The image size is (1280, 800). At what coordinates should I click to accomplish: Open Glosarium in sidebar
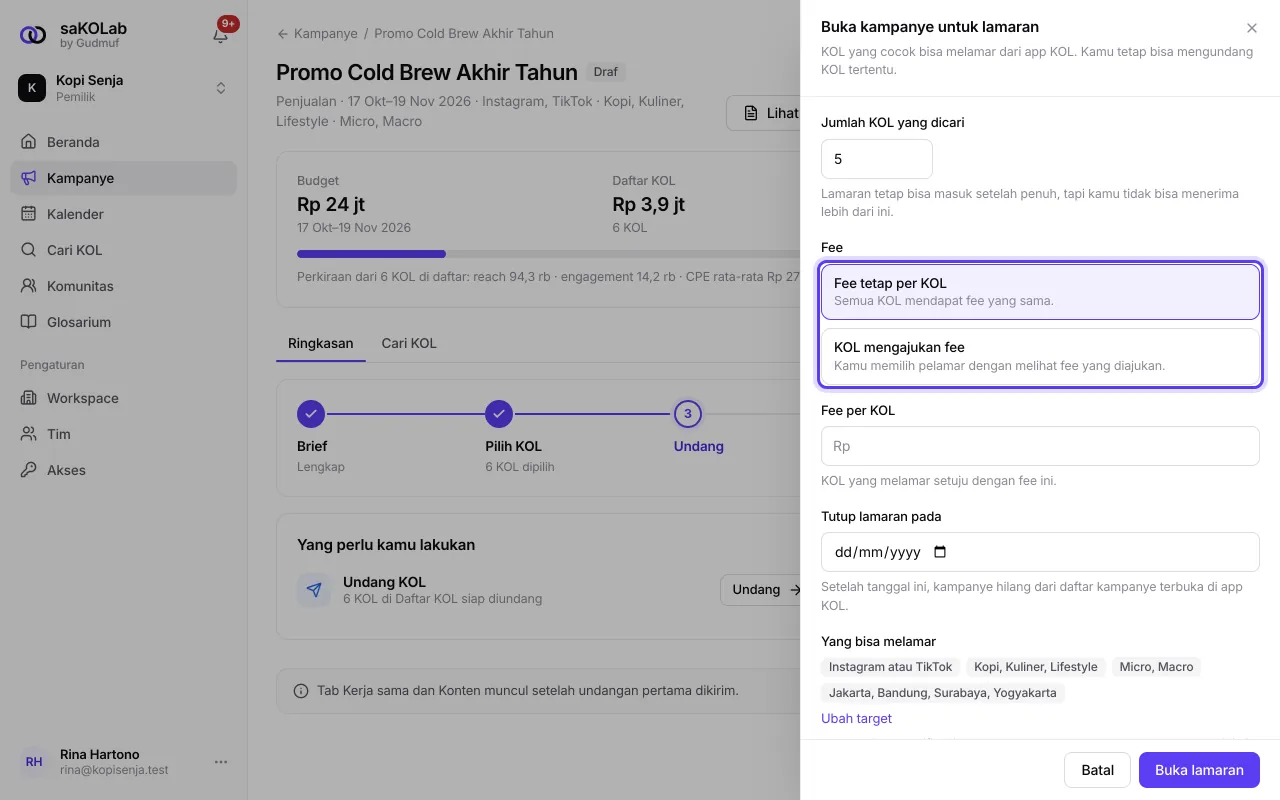coord(124,322)
